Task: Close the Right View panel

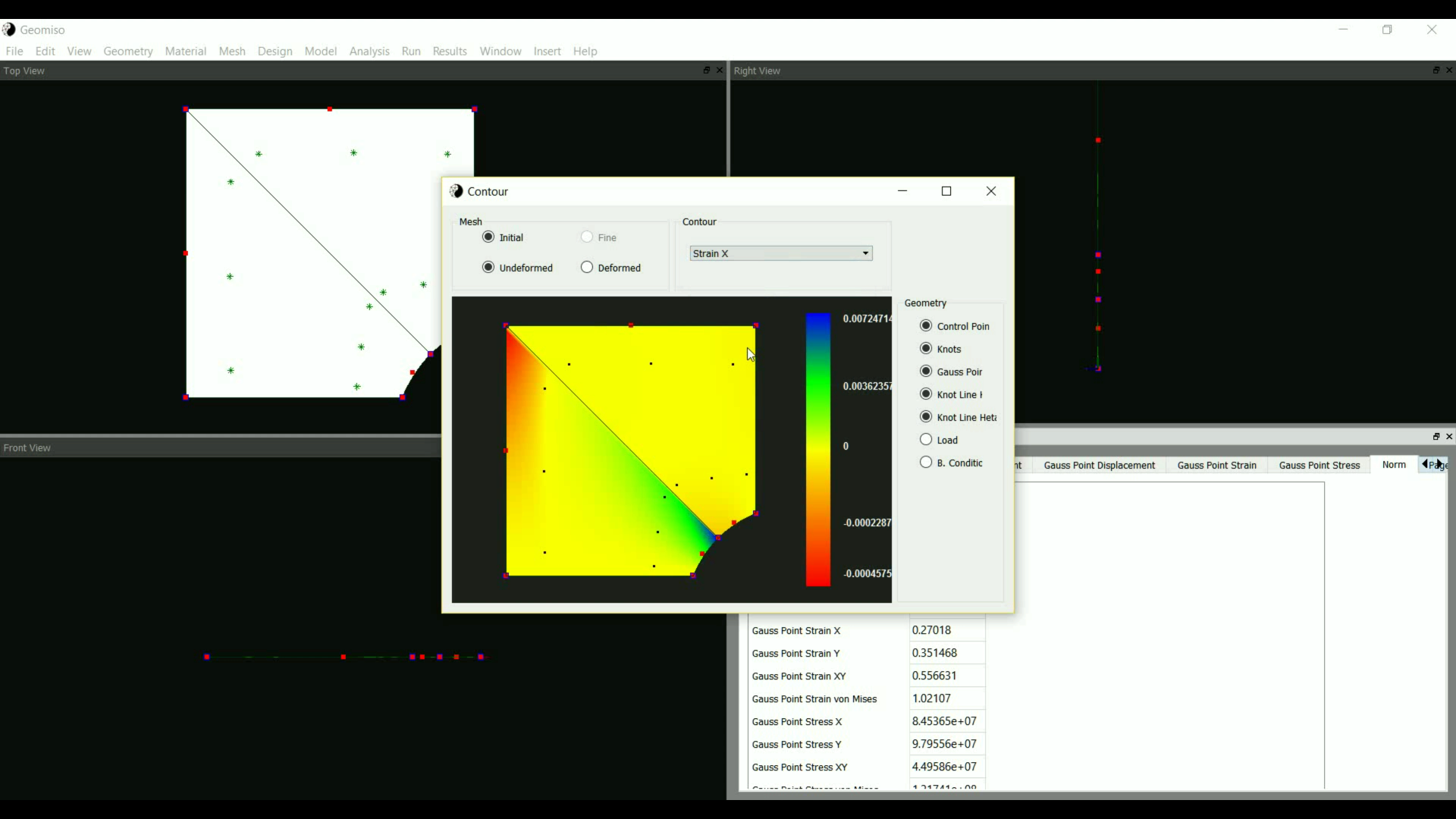Action: click(x=1449, y=71)
